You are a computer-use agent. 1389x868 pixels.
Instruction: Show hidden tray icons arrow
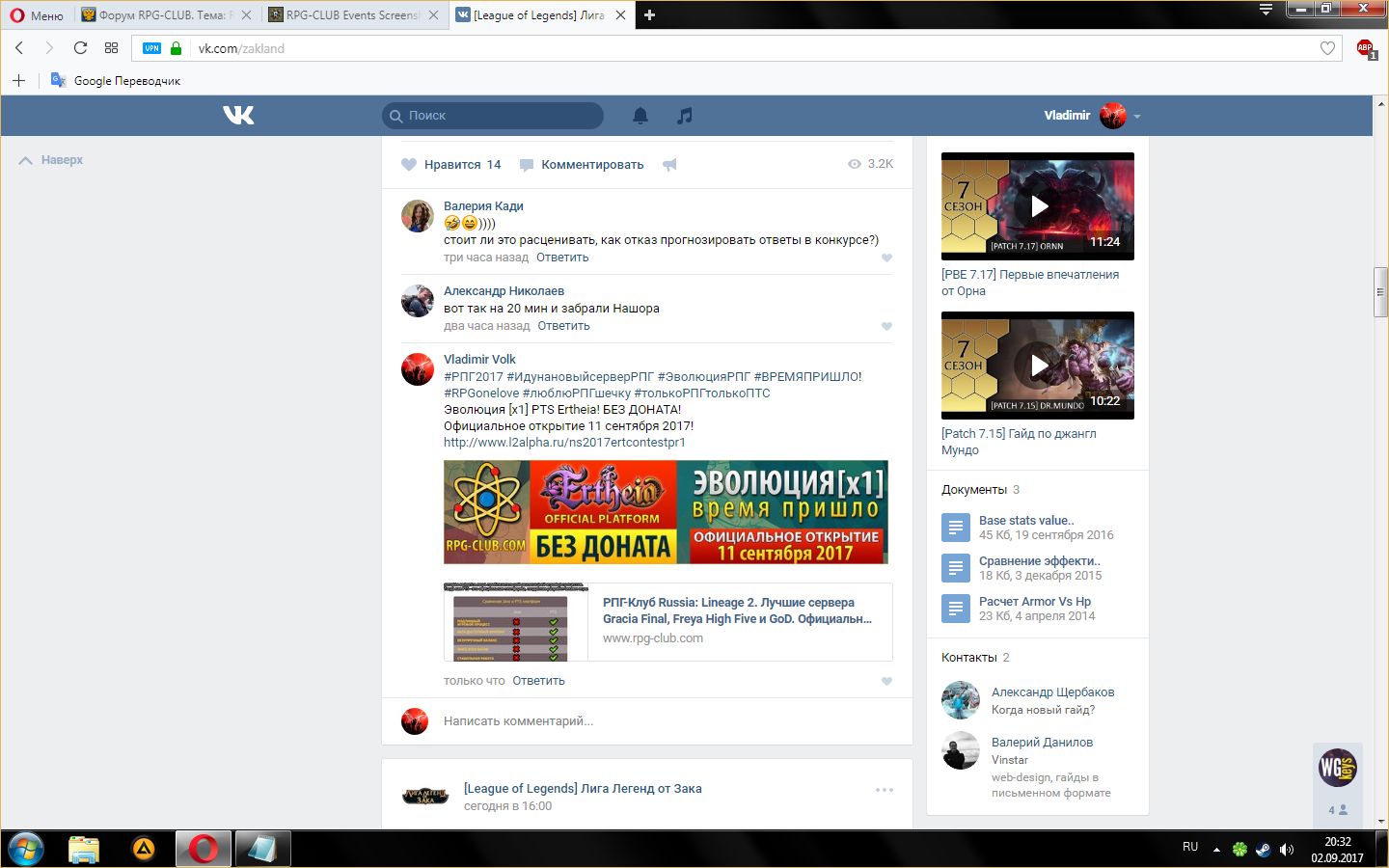(x=1216, y=850)
